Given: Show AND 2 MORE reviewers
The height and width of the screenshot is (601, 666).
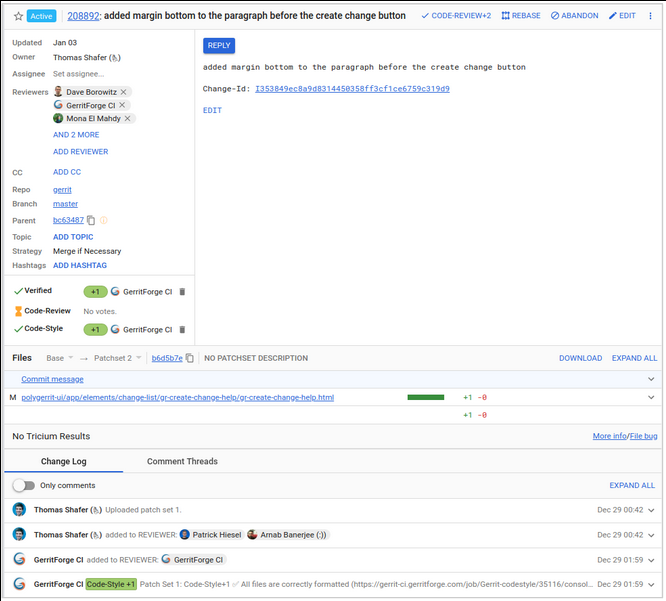Looking at the screenshot, I should click(76, 135).
